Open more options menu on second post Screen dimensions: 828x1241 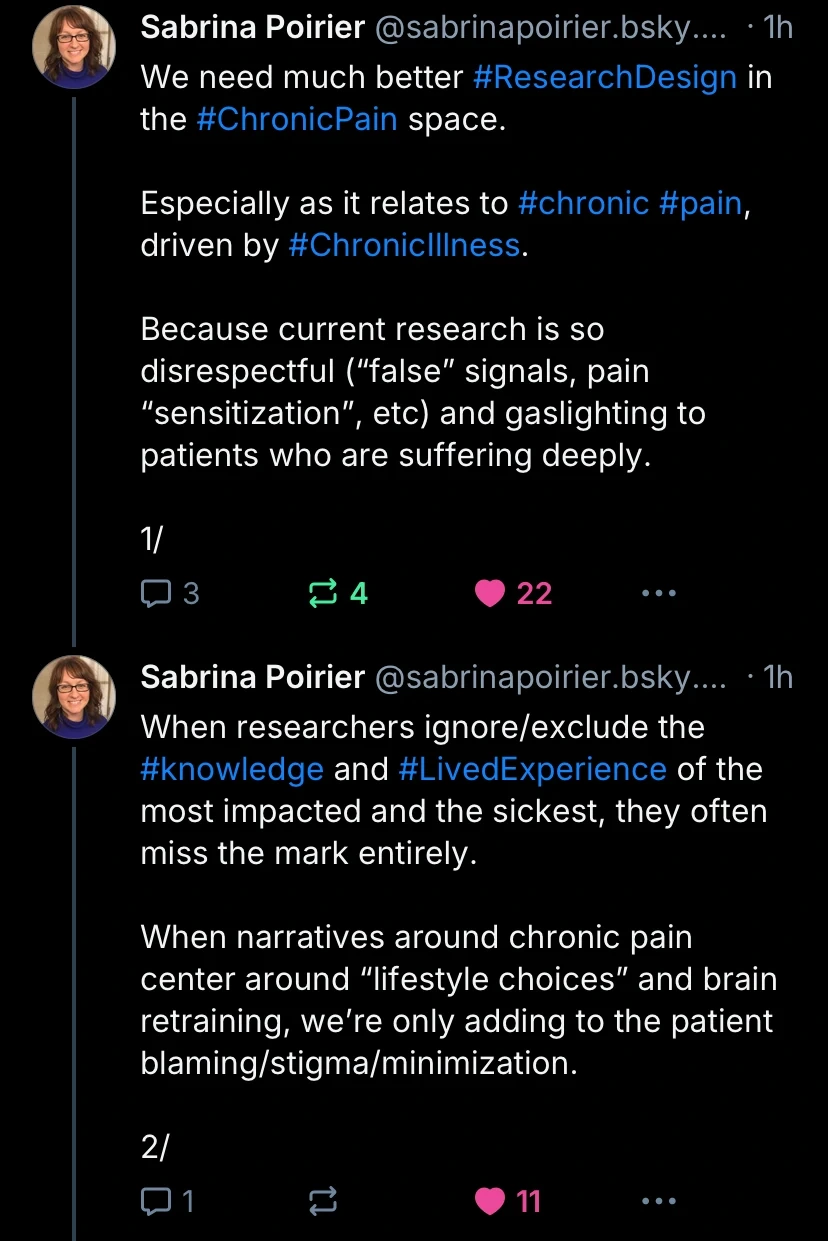tap(658, 1201)
